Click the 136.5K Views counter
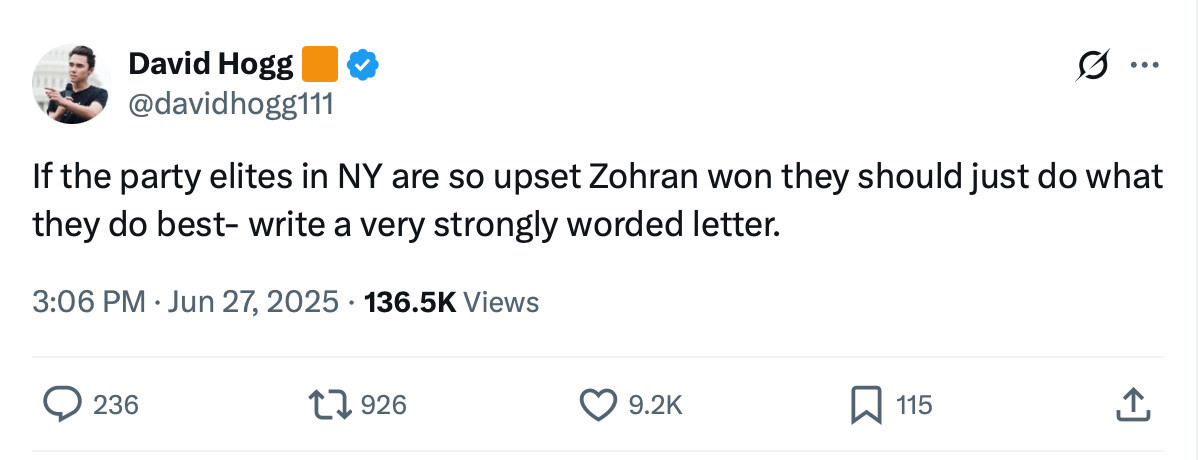Image resolution: width=1198 pixels, height=460 pixels. pyautogui.click(x=452, y=302)
